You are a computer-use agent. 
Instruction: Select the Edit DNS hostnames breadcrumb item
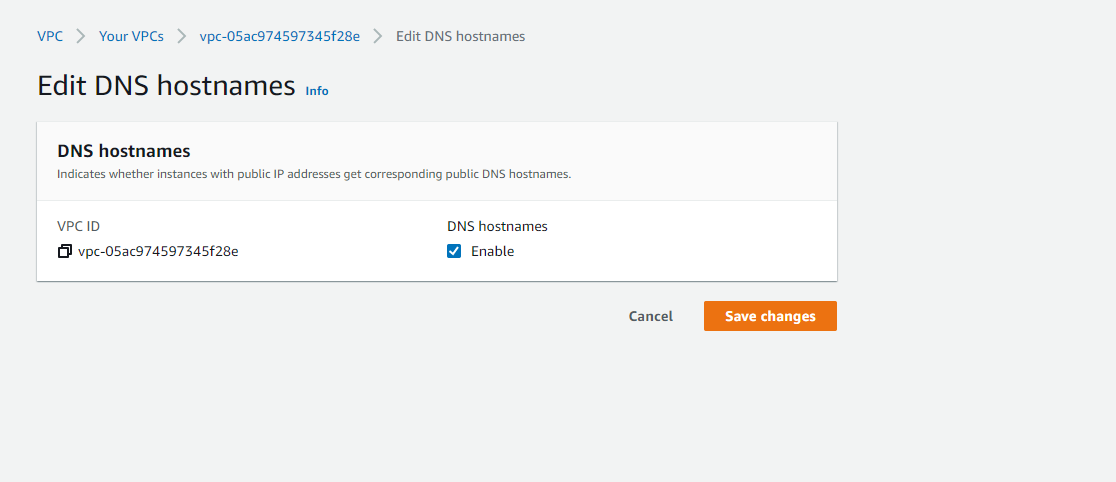460,36
